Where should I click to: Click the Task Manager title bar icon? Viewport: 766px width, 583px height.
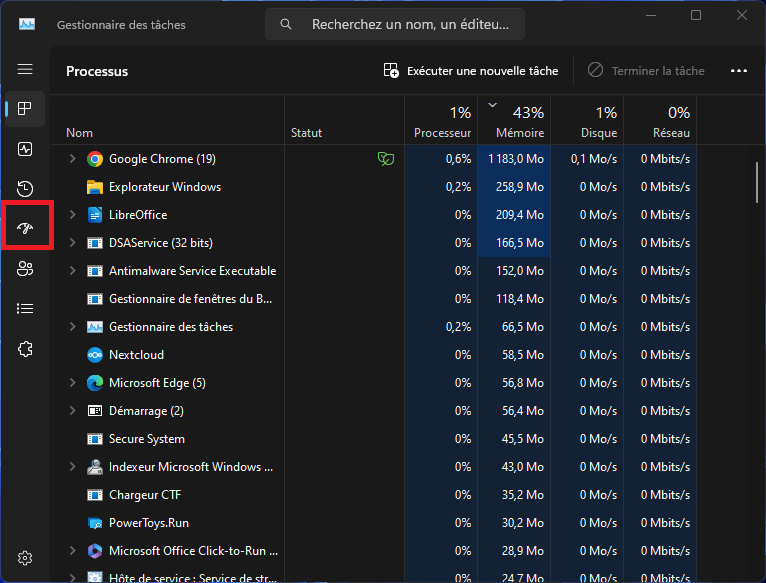point(27,24)
